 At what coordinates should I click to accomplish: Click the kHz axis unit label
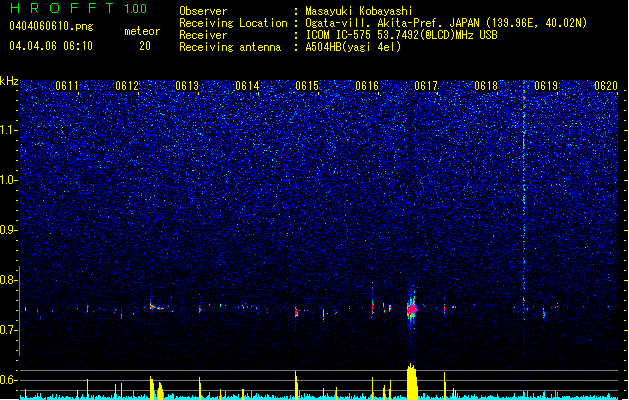point(9,81)
